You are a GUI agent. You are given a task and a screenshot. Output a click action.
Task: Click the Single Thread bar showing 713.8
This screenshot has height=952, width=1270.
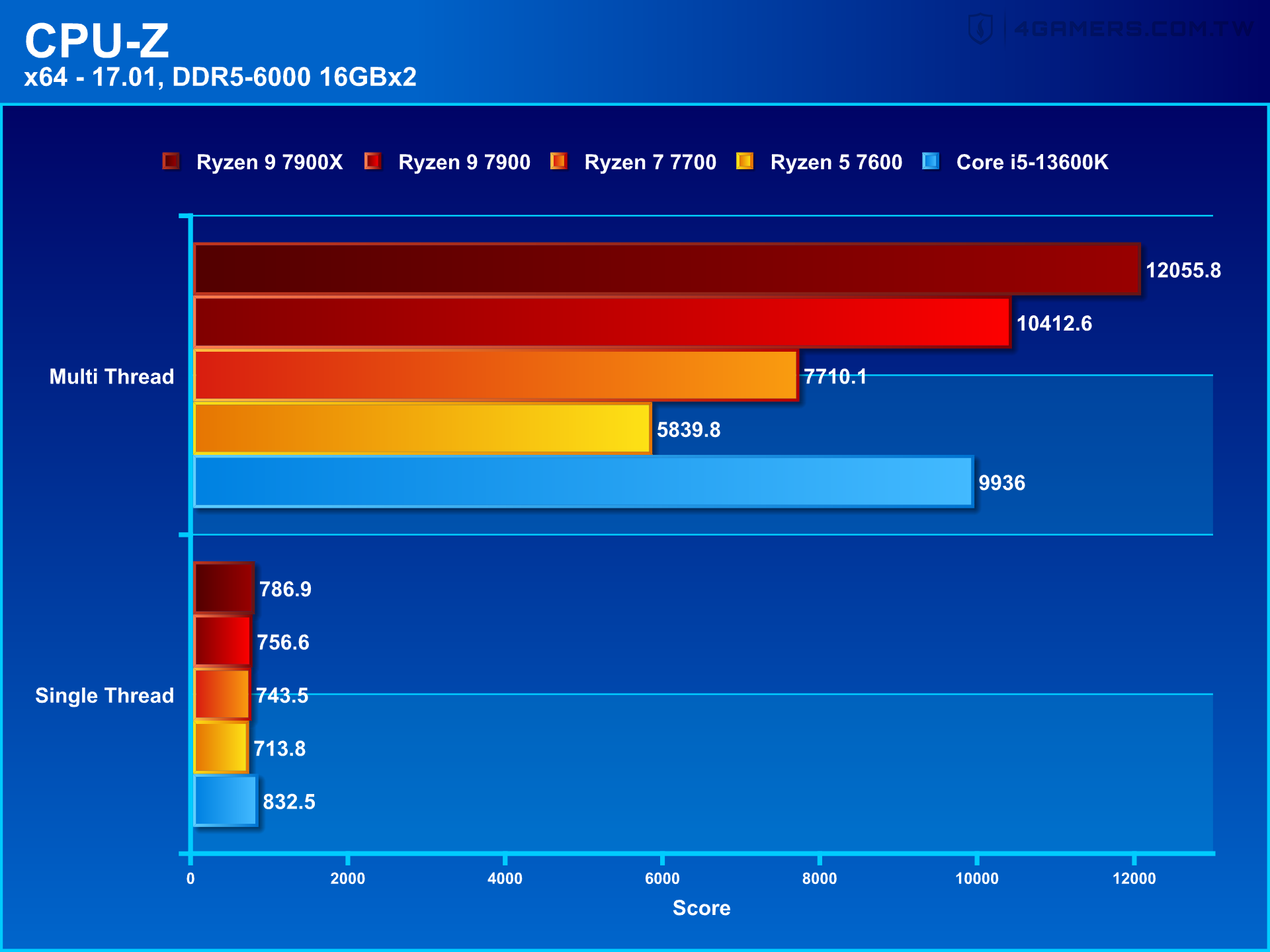click(221, 748)
